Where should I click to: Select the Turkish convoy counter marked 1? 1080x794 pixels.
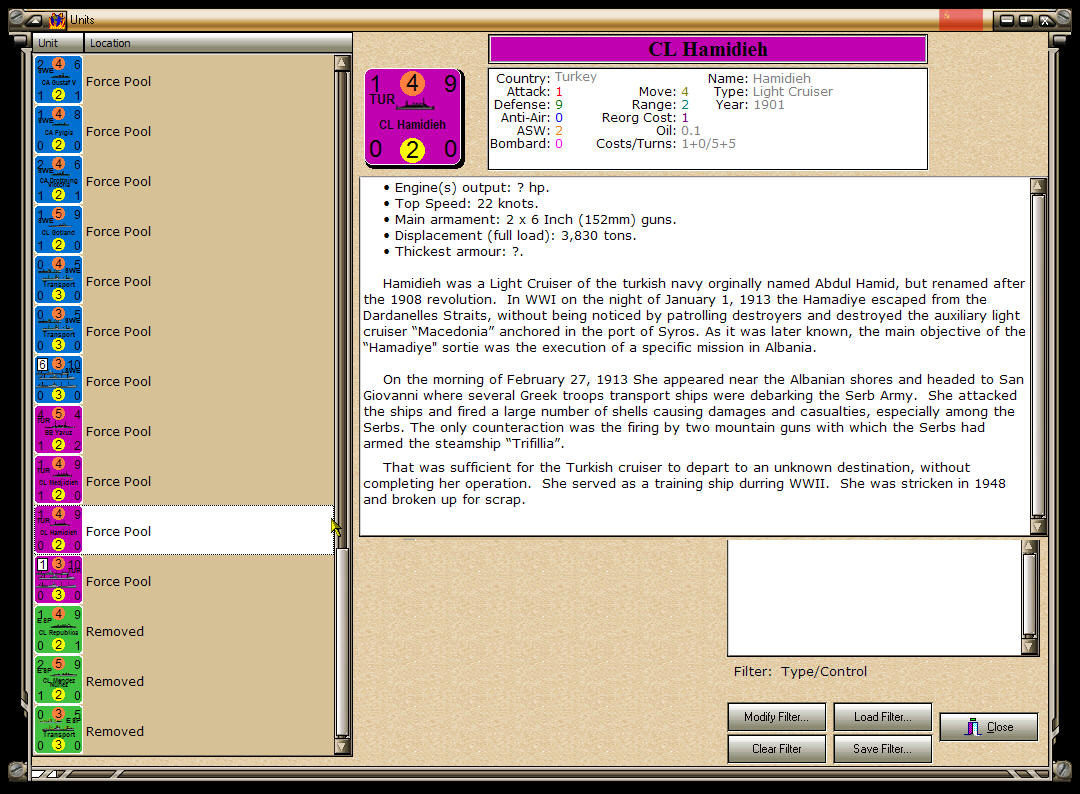click(x=59, y=581)
